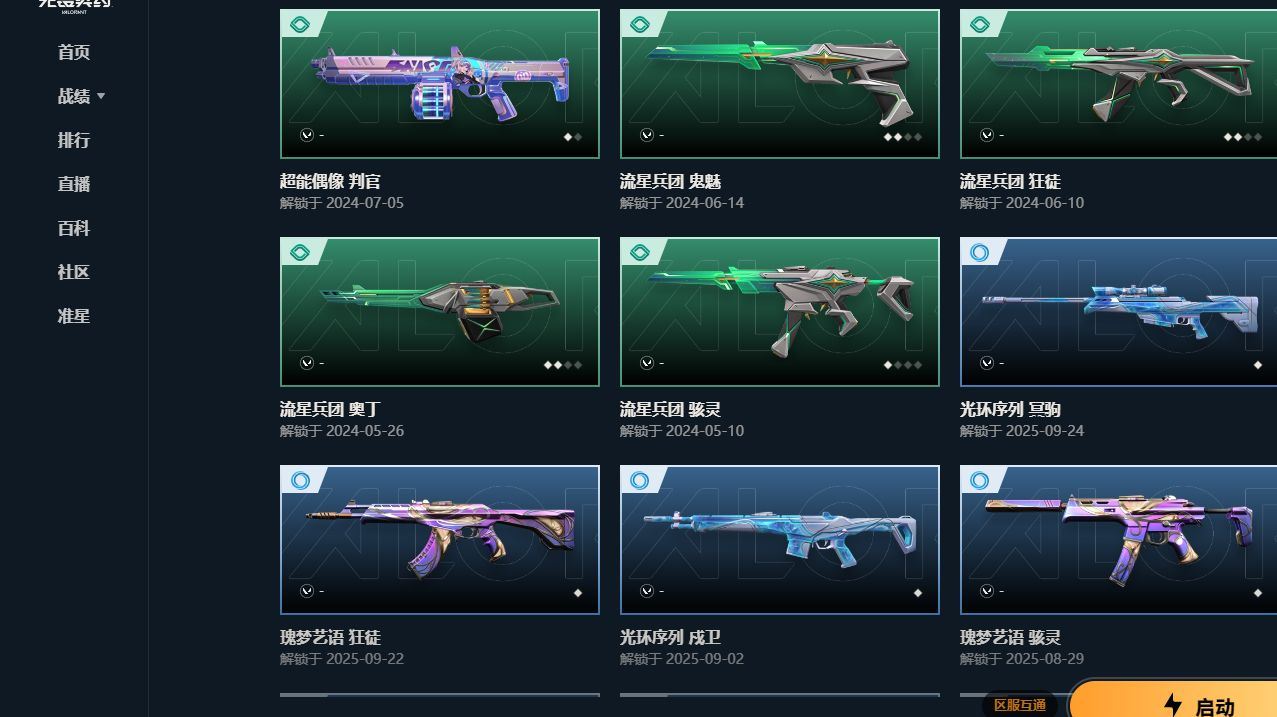Image resolution: width=1277 pixels, height=717 pixels.
Task: Go to the 排行 section
Action: pyautogui.click(x=74, y=140)
